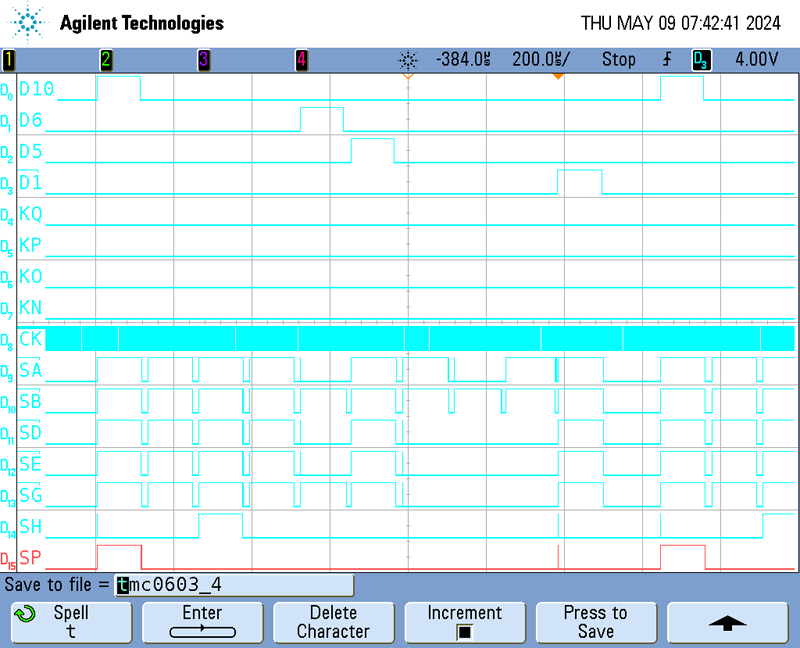Image resolution: width=800 pixels, height=648 pixels.
Task: Select the CK clock channel label
Action: pos(31,339)
